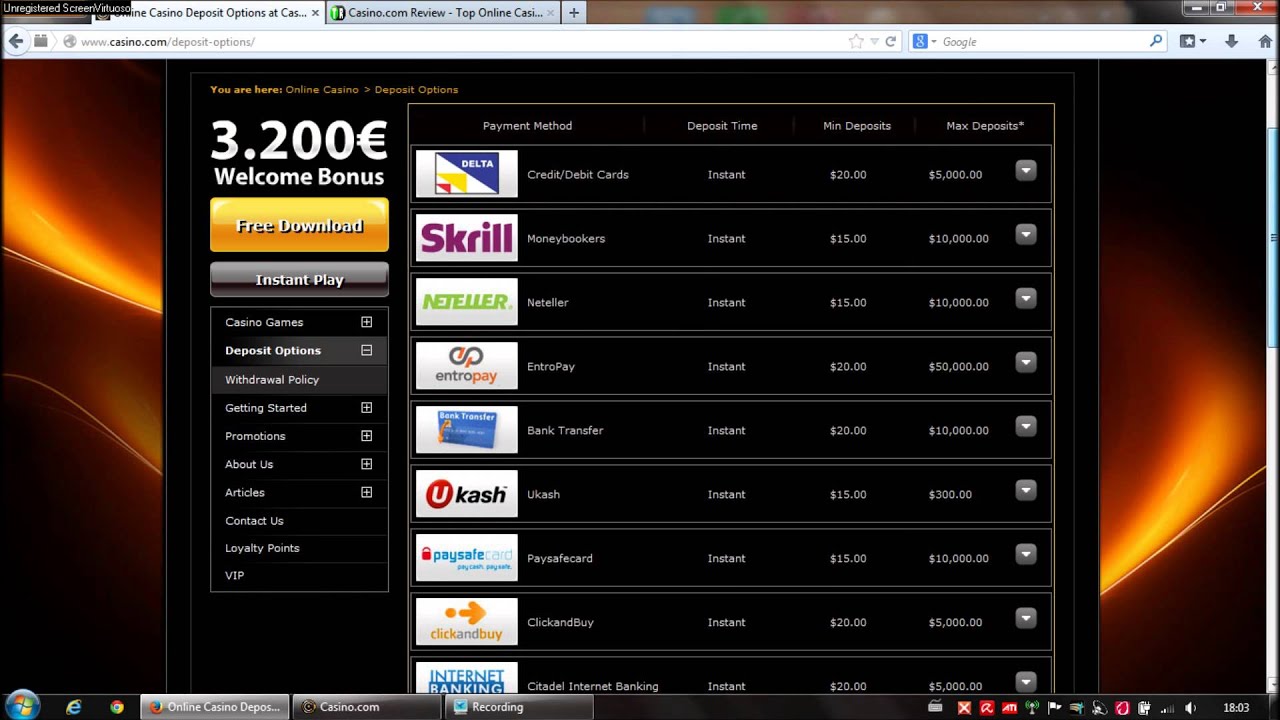
Task: Click the Free Download button
Action: coord(299,225)
